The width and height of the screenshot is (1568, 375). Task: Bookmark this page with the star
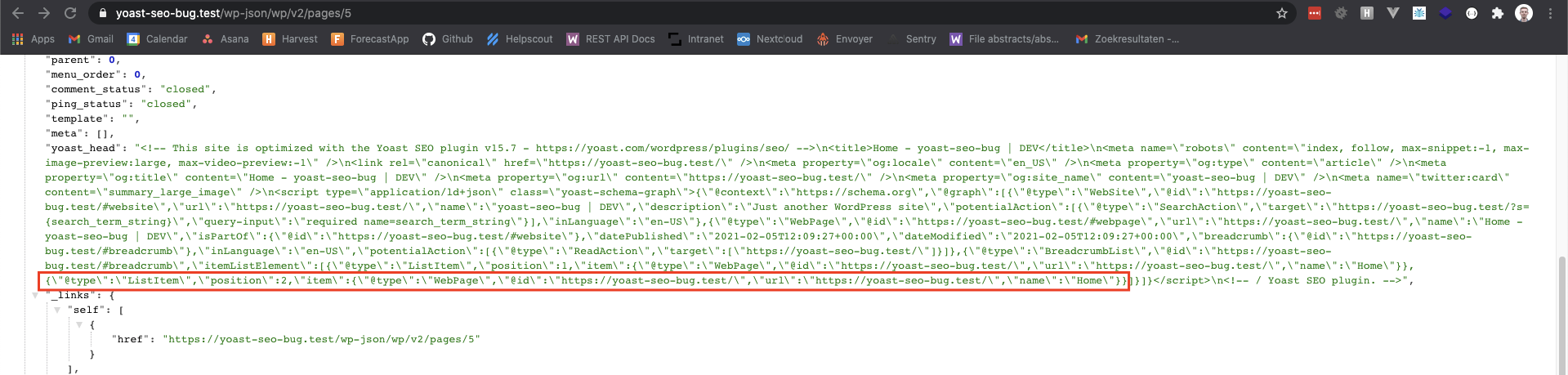tap(1282, 13)
